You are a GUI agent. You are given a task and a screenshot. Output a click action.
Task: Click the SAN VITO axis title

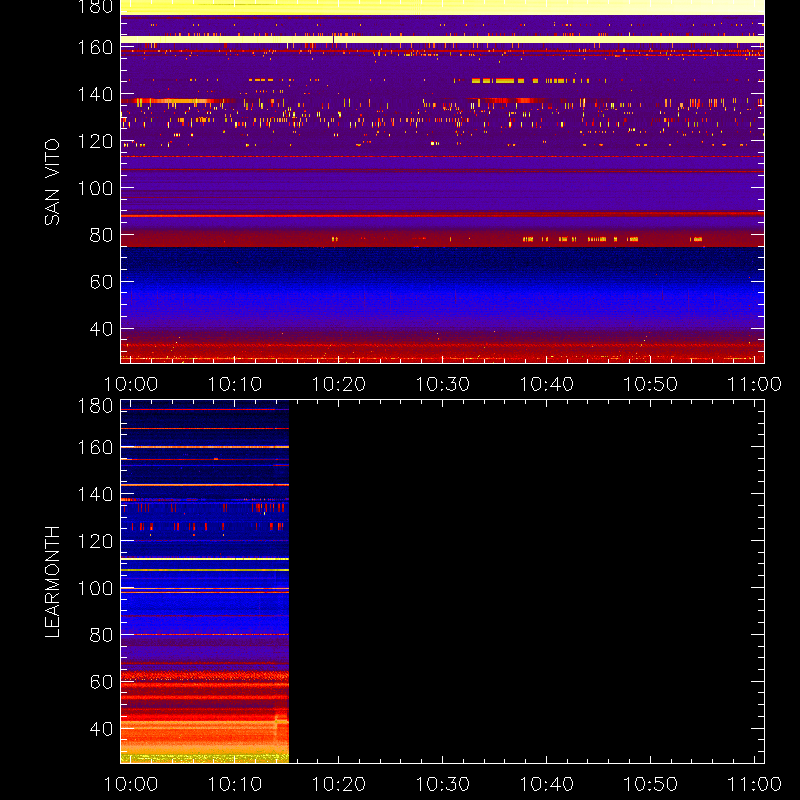pos(53,182)
